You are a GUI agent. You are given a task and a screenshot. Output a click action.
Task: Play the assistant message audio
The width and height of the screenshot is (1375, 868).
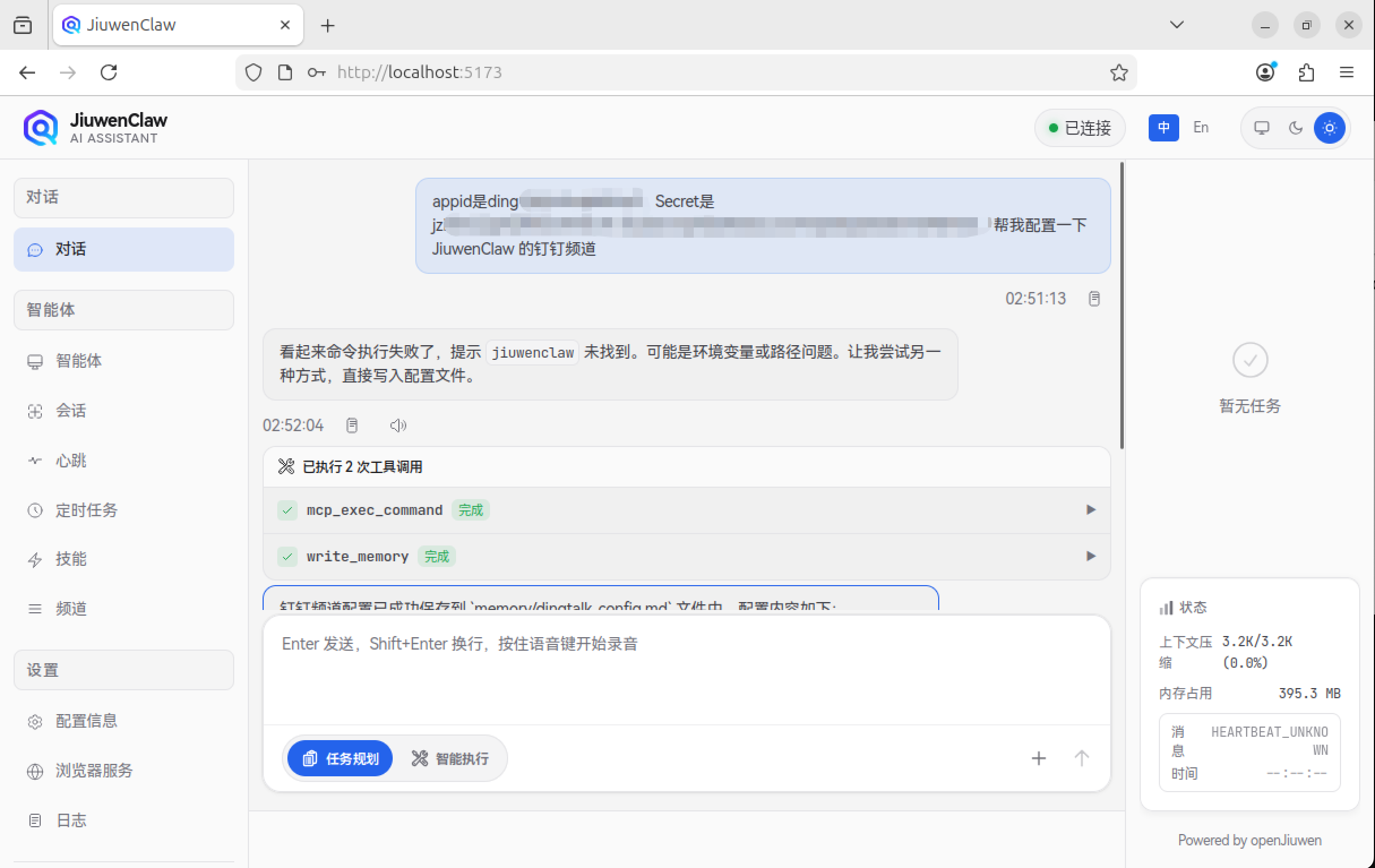point(398,425)
